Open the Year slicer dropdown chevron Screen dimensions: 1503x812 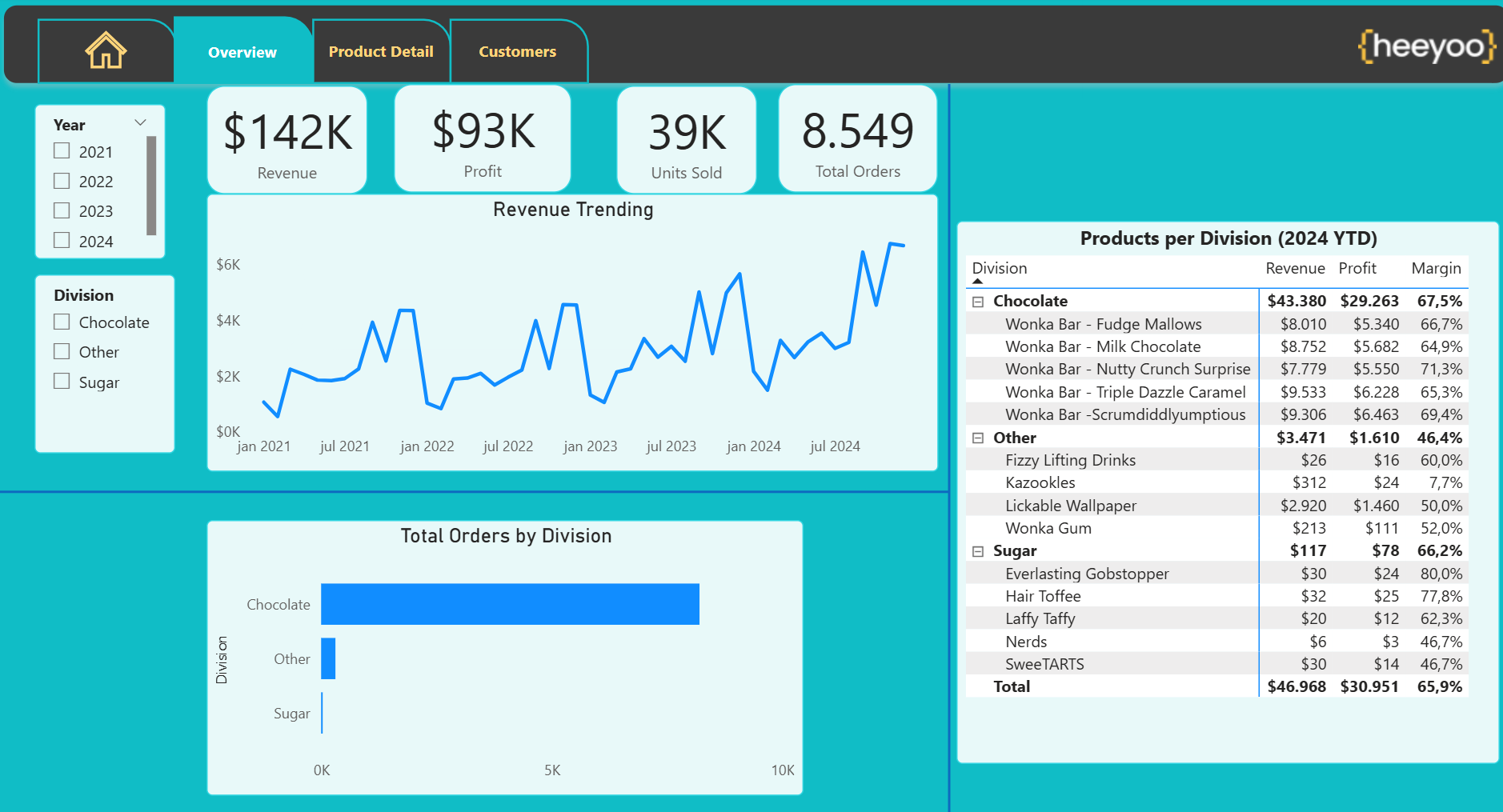point(141,122)
